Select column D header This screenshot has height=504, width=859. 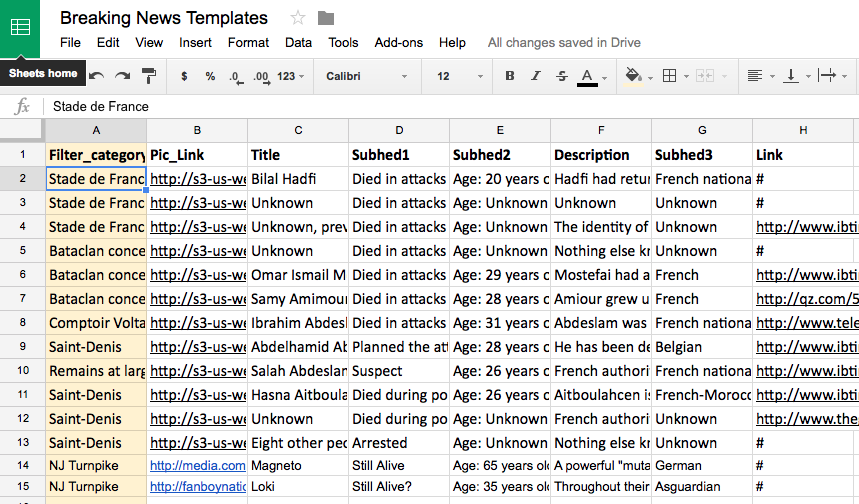tap(399, 130)
